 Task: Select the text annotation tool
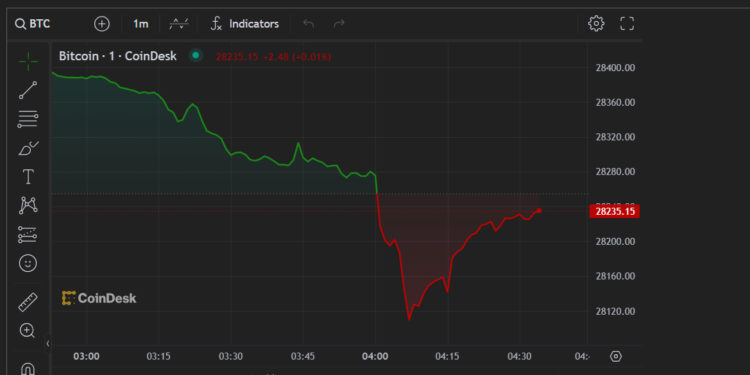28,176
